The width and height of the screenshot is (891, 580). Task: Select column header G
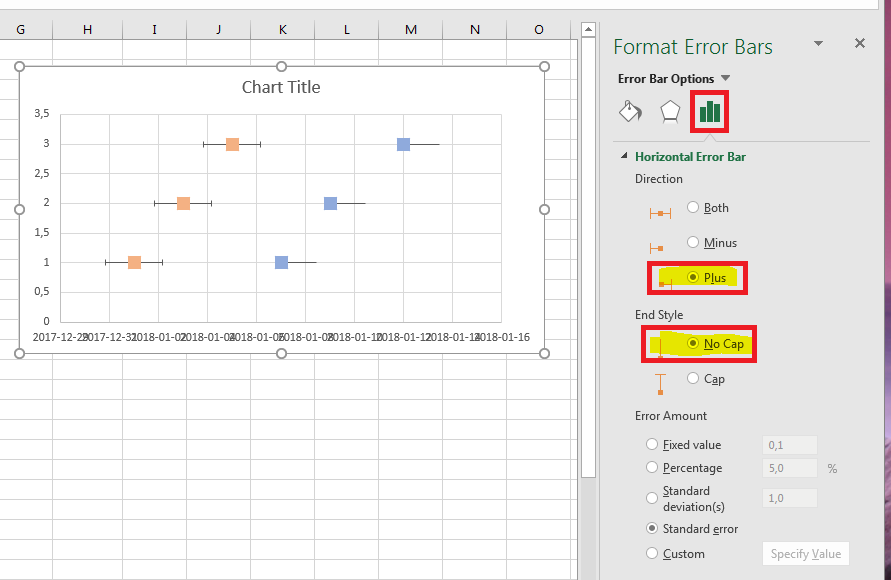(20, 30)
